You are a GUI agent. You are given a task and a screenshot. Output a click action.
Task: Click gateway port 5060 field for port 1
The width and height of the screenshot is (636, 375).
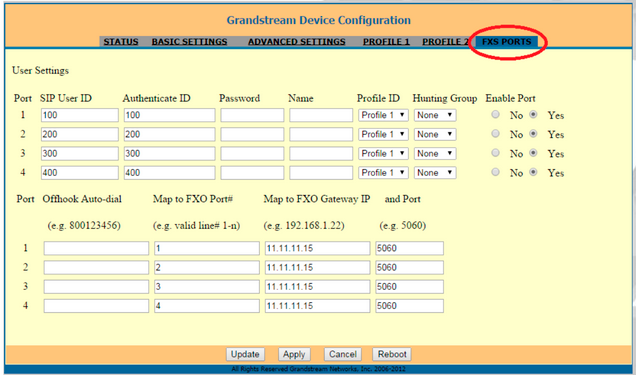[409, 248]
